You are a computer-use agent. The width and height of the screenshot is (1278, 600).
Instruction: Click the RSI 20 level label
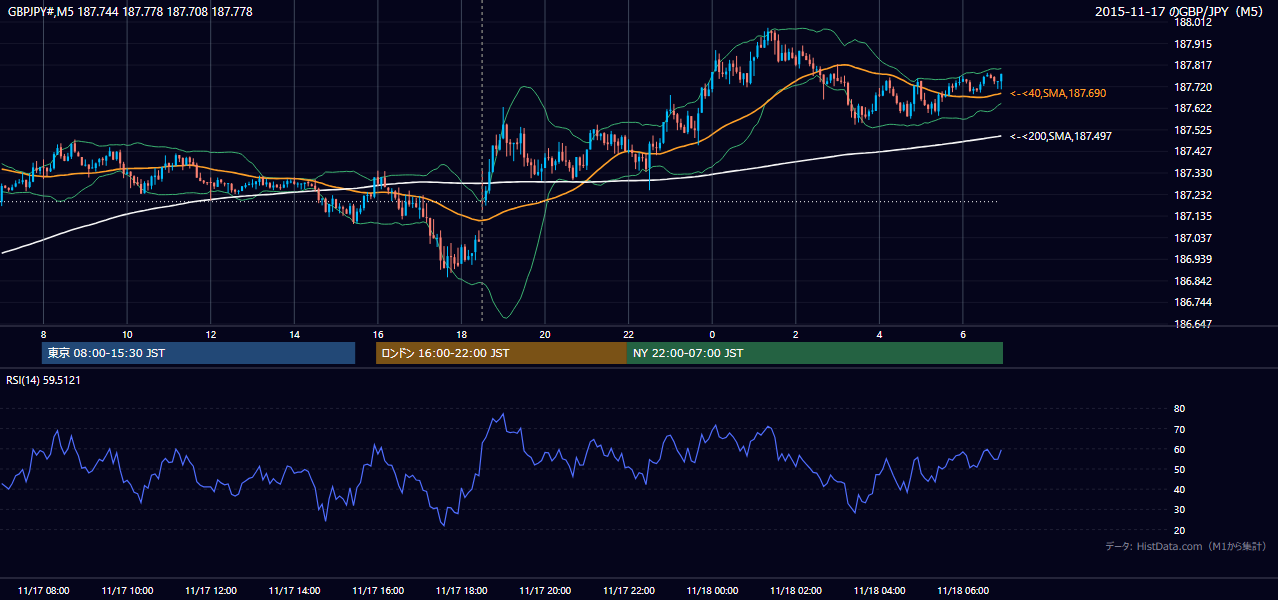[x=1179, y=531]
